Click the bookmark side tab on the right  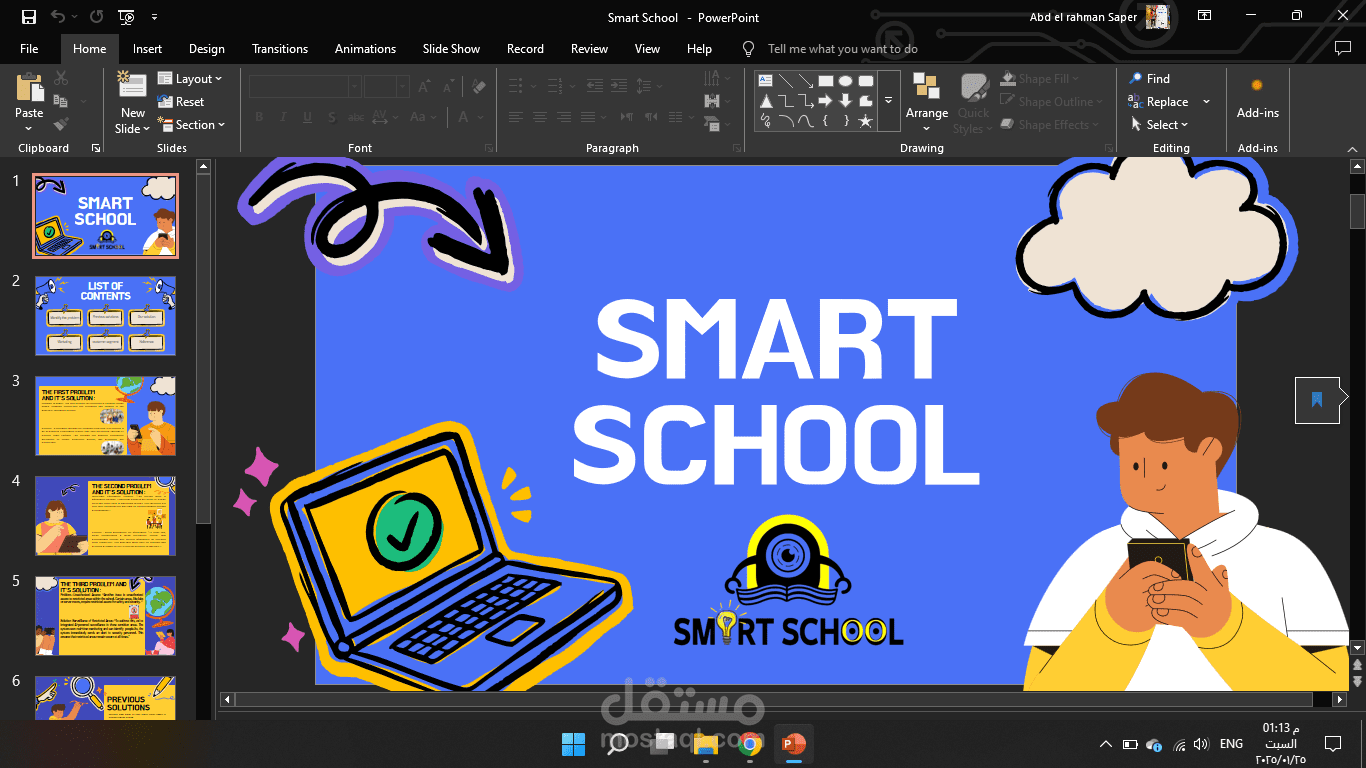coord(1317,400)
